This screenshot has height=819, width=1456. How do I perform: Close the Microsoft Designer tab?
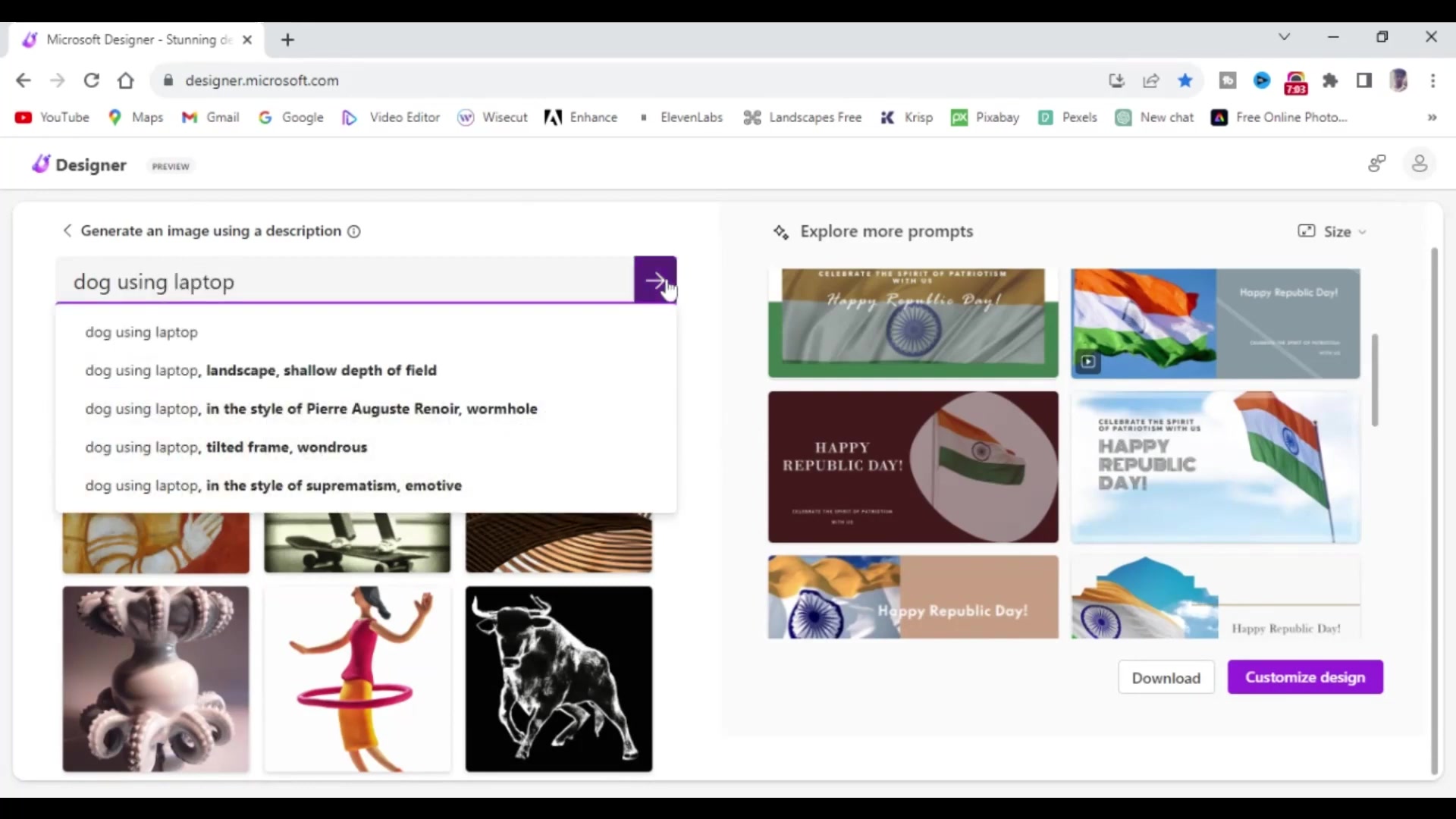tap(247, 39)
